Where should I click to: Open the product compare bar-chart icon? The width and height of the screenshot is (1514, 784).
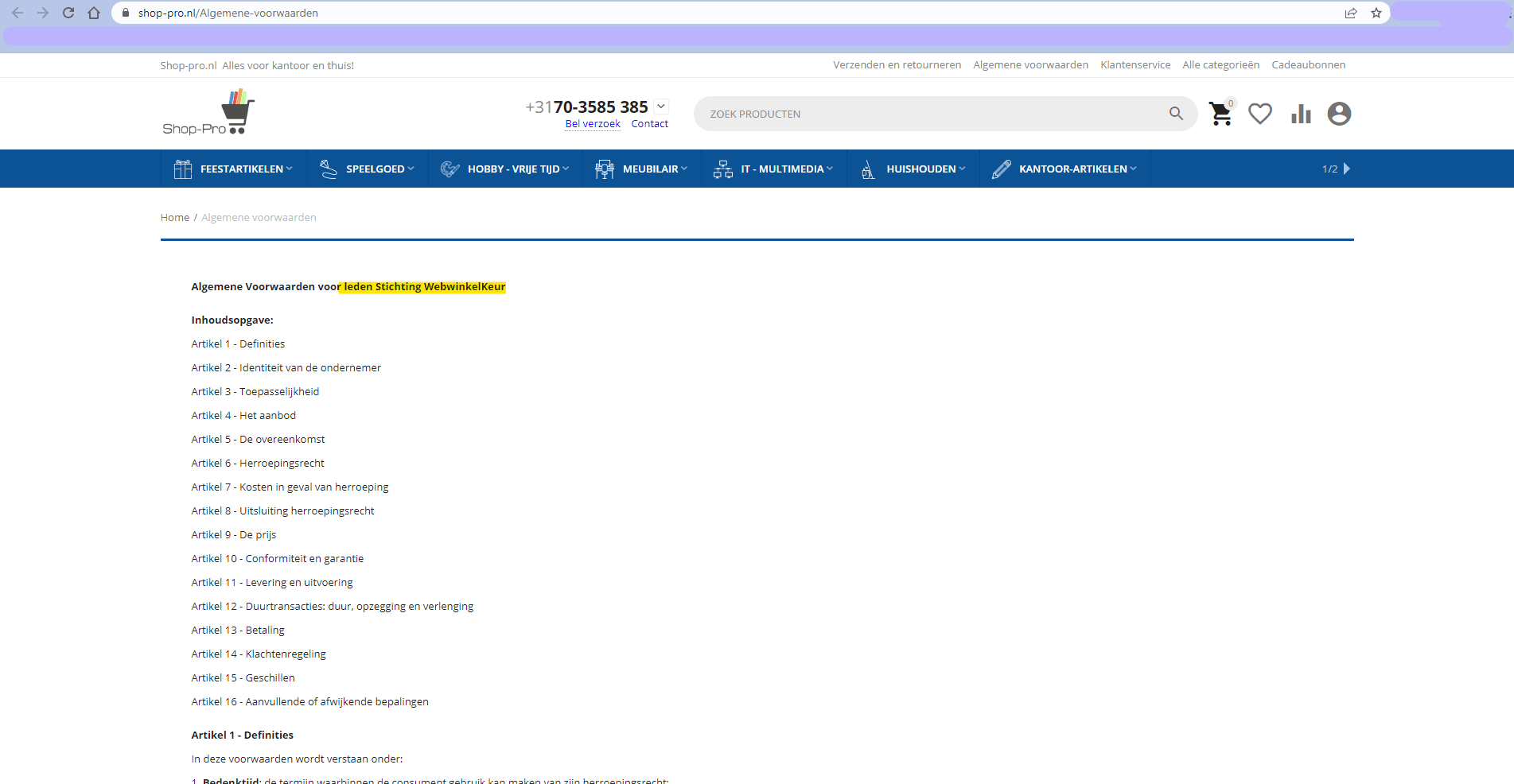pos(1301,114)
